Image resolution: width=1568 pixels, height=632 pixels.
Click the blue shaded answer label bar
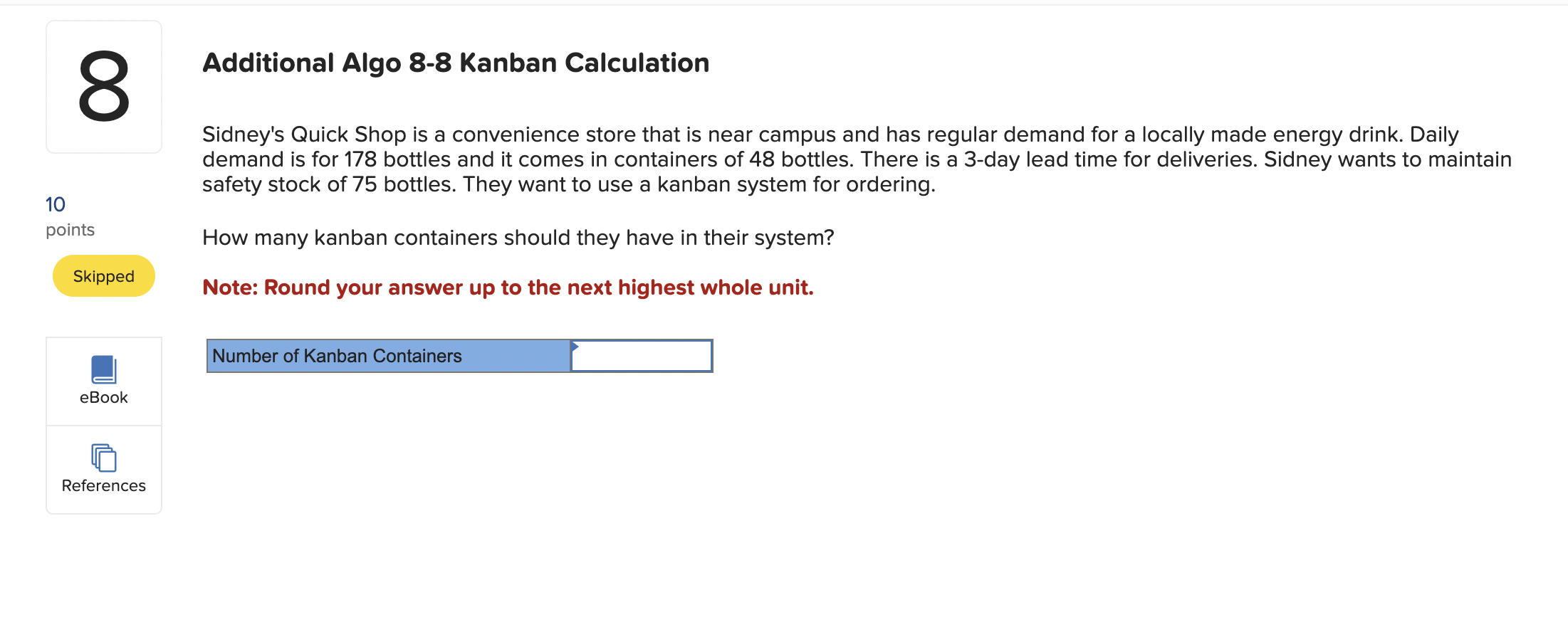pos(388,356)
